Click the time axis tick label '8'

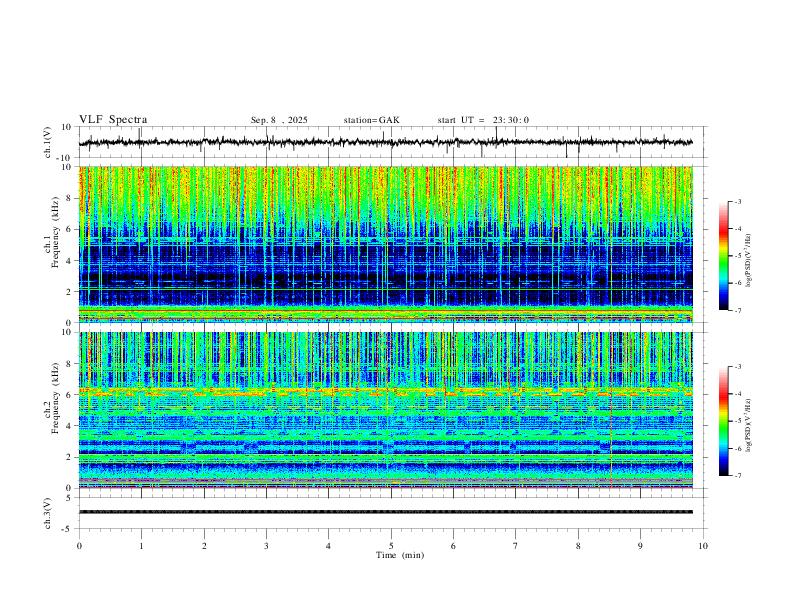click(578, 546)
